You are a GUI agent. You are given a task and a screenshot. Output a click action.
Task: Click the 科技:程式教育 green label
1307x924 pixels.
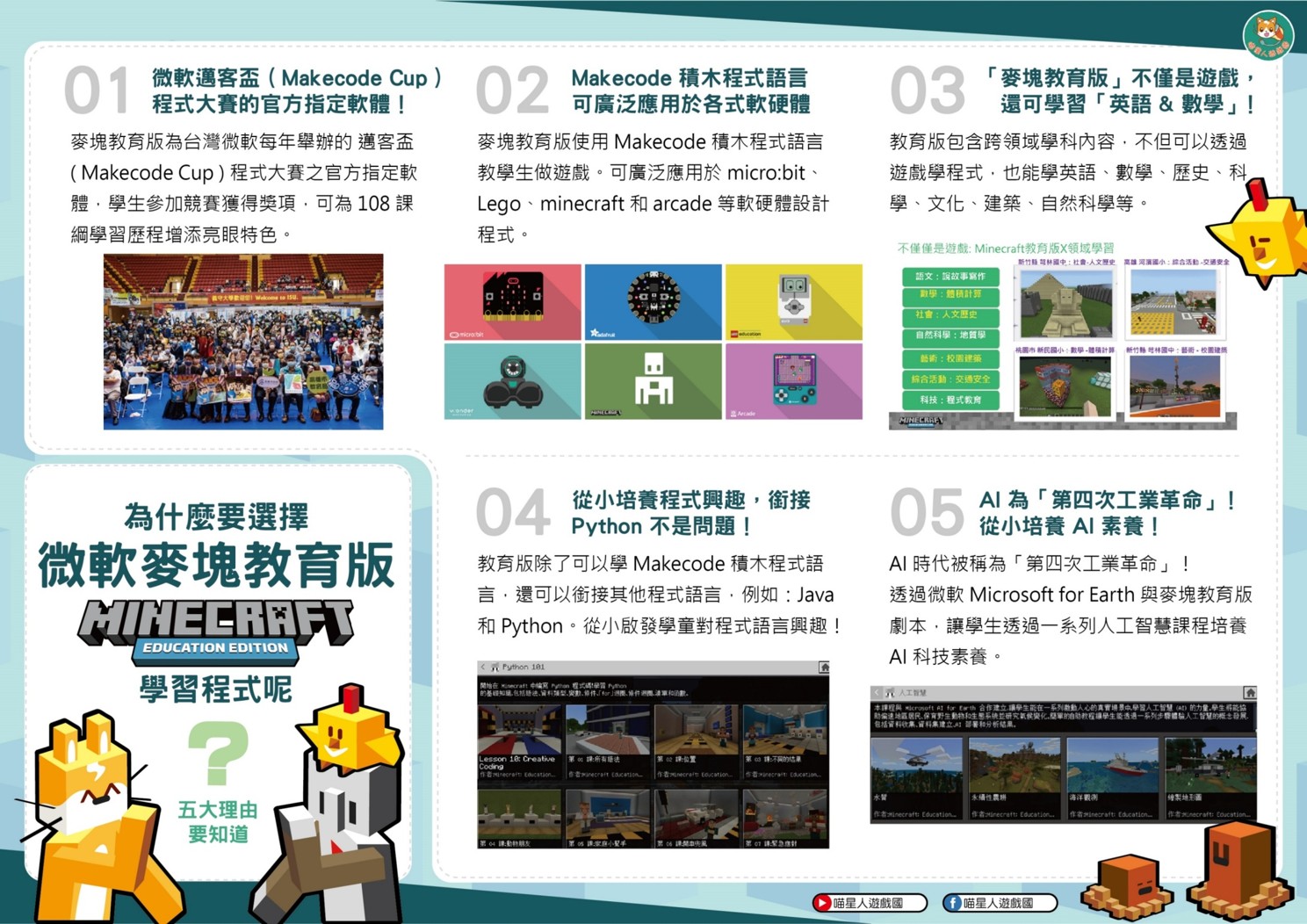click(x=950, y=401)
